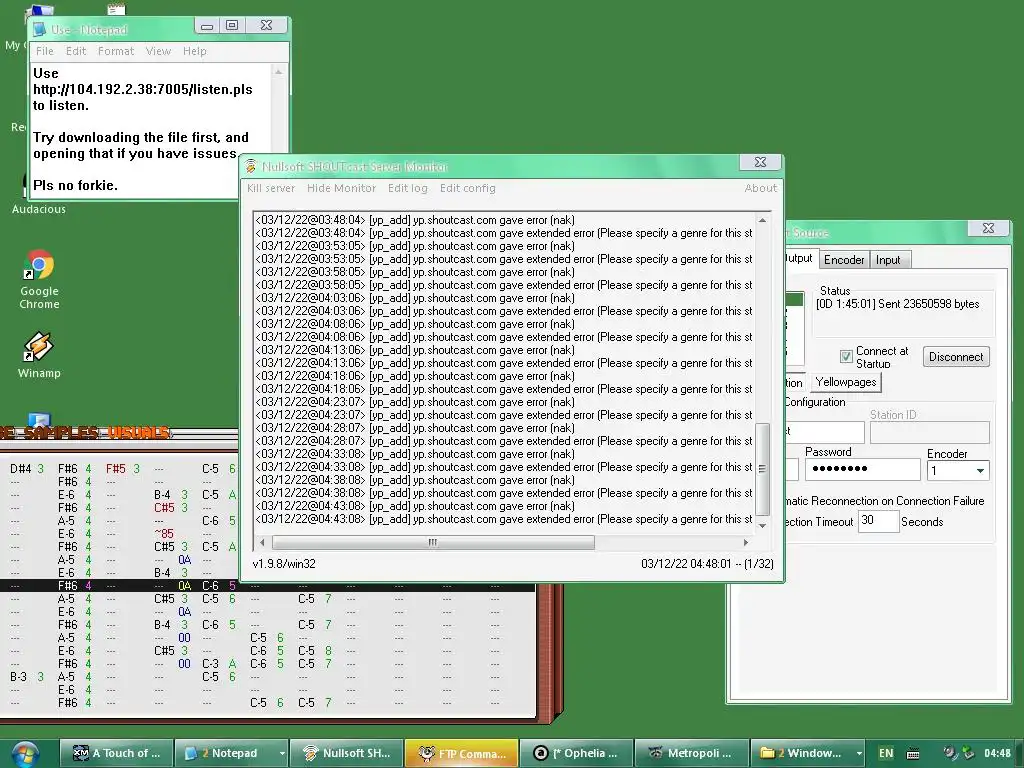Click the highlighted F#6 tracker row
The height and width of the screenshot is (768, 1024).
(268, 586)
